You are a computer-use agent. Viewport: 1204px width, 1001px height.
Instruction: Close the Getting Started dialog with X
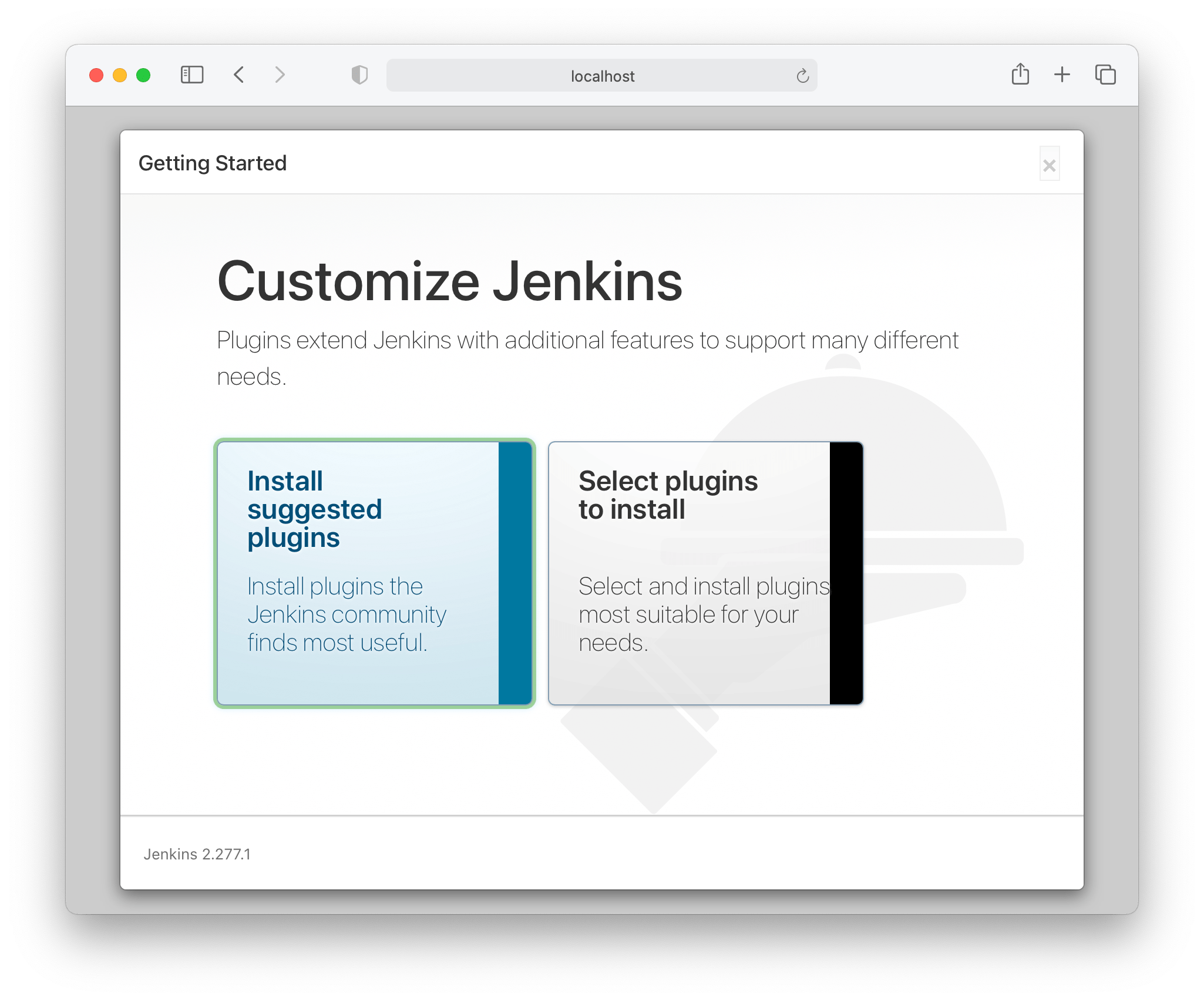point(1049,166)
